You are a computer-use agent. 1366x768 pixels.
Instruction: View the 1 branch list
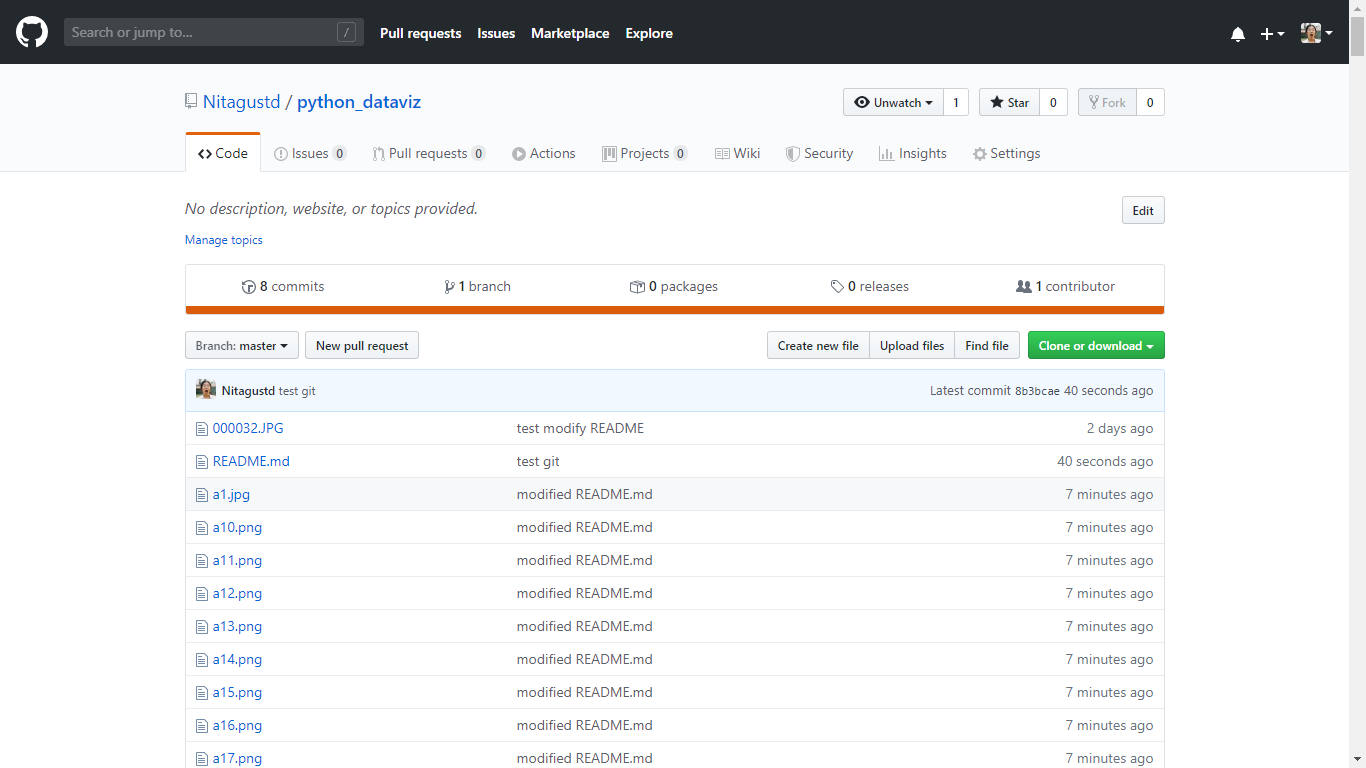click(478, 286)
